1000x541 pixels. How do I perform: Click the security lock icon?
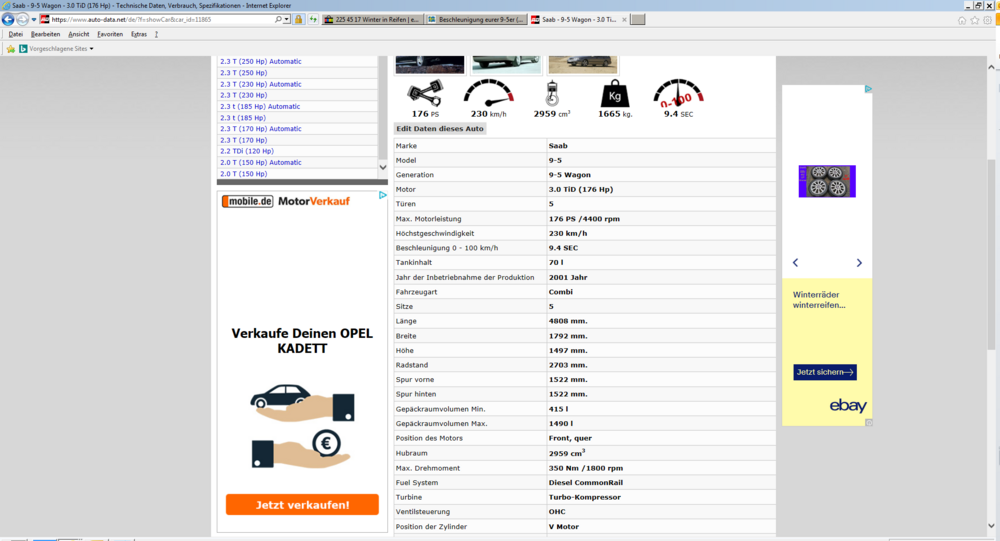pos(298,20)
